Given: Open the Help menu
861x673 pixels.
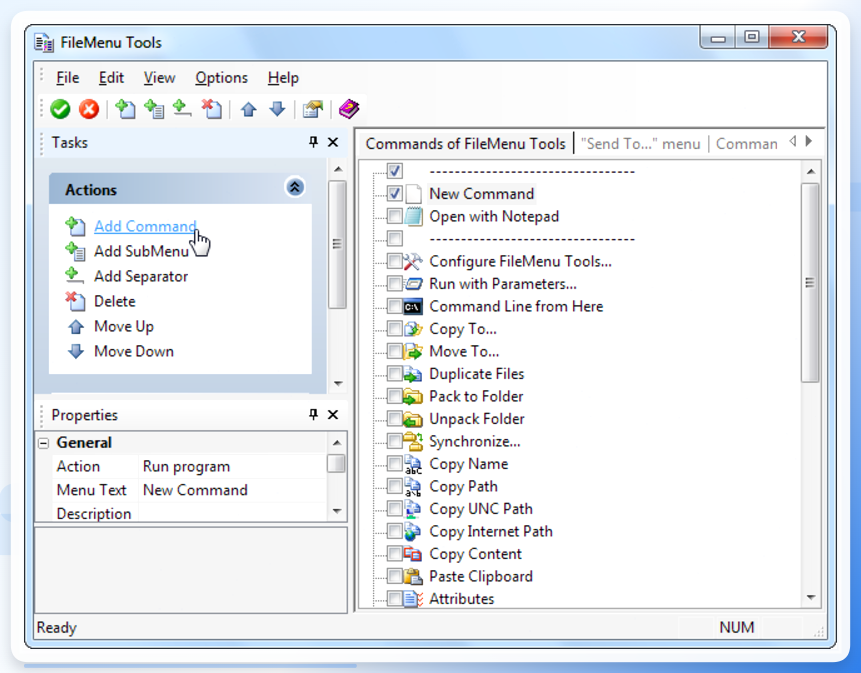Looking at the screenshot, I should coord(283,78).
